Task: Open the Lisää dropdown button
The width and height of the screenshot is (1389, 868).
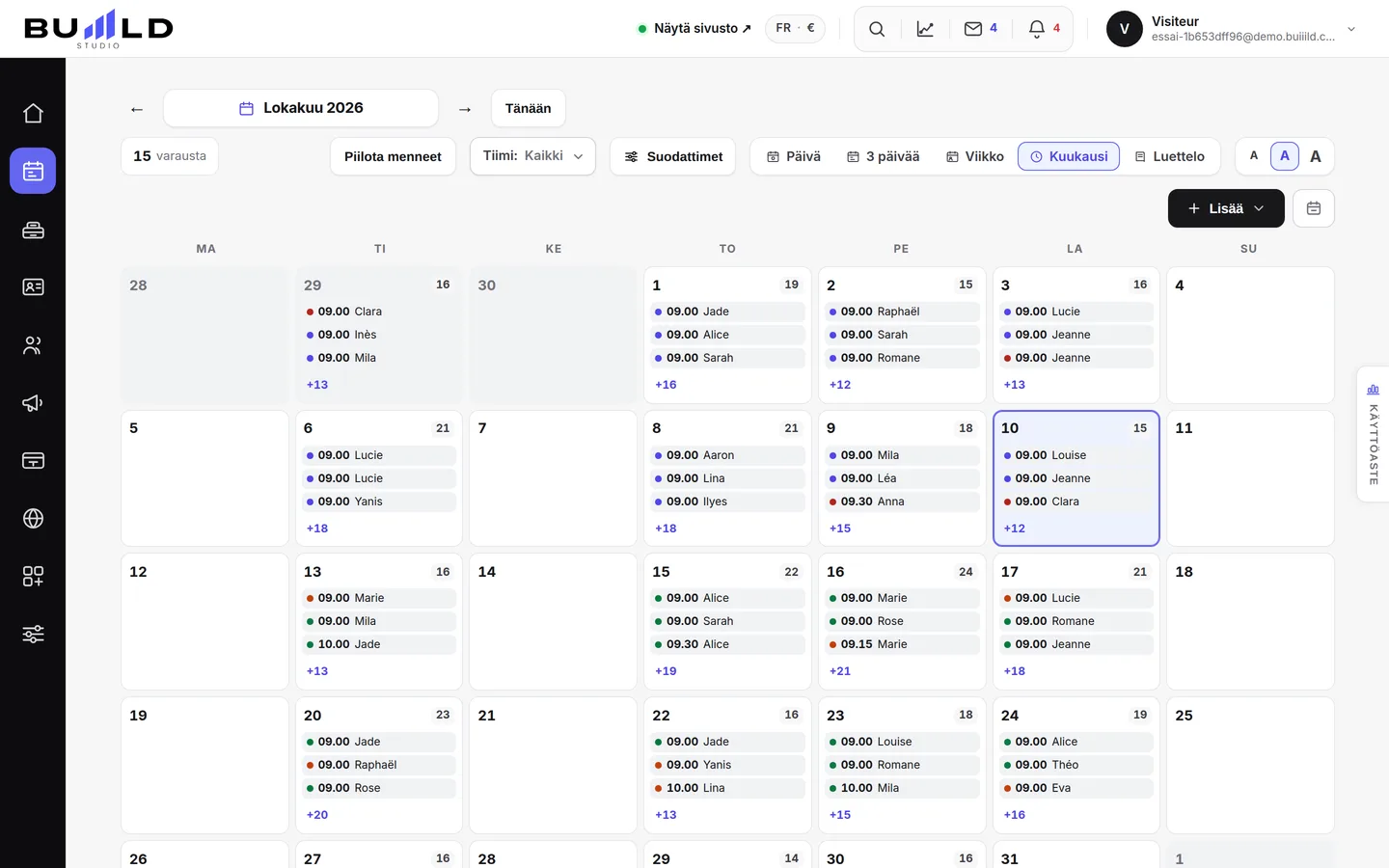Action: pos(1226,208)
